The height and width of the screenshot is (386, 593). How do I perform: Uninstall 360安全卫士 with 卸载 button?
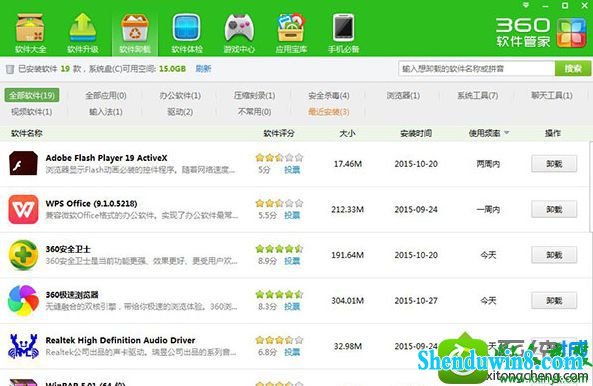click(554, 255)
